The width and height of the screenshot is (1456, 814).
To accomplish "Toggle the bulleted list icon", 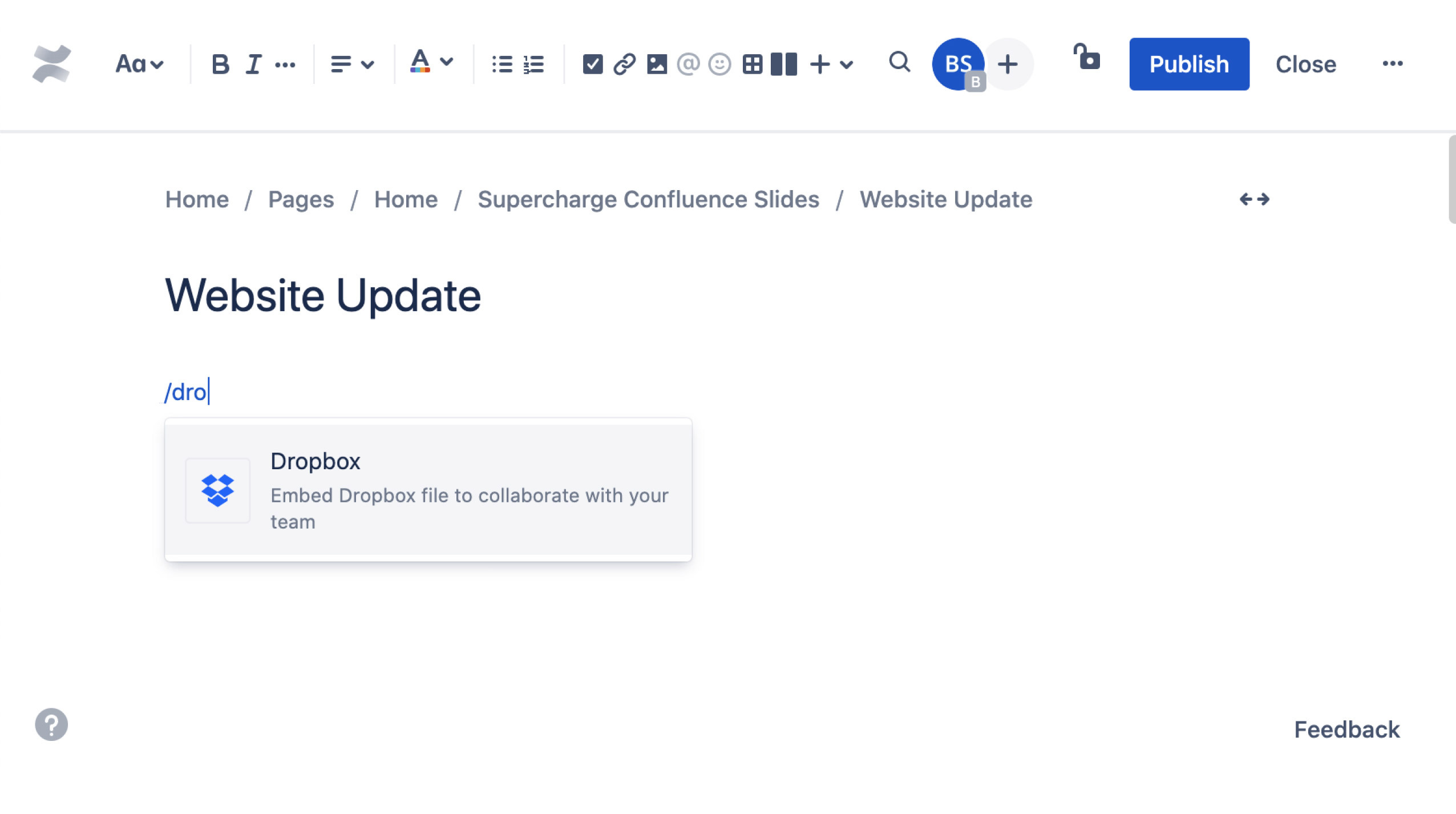I will point(500,64).
